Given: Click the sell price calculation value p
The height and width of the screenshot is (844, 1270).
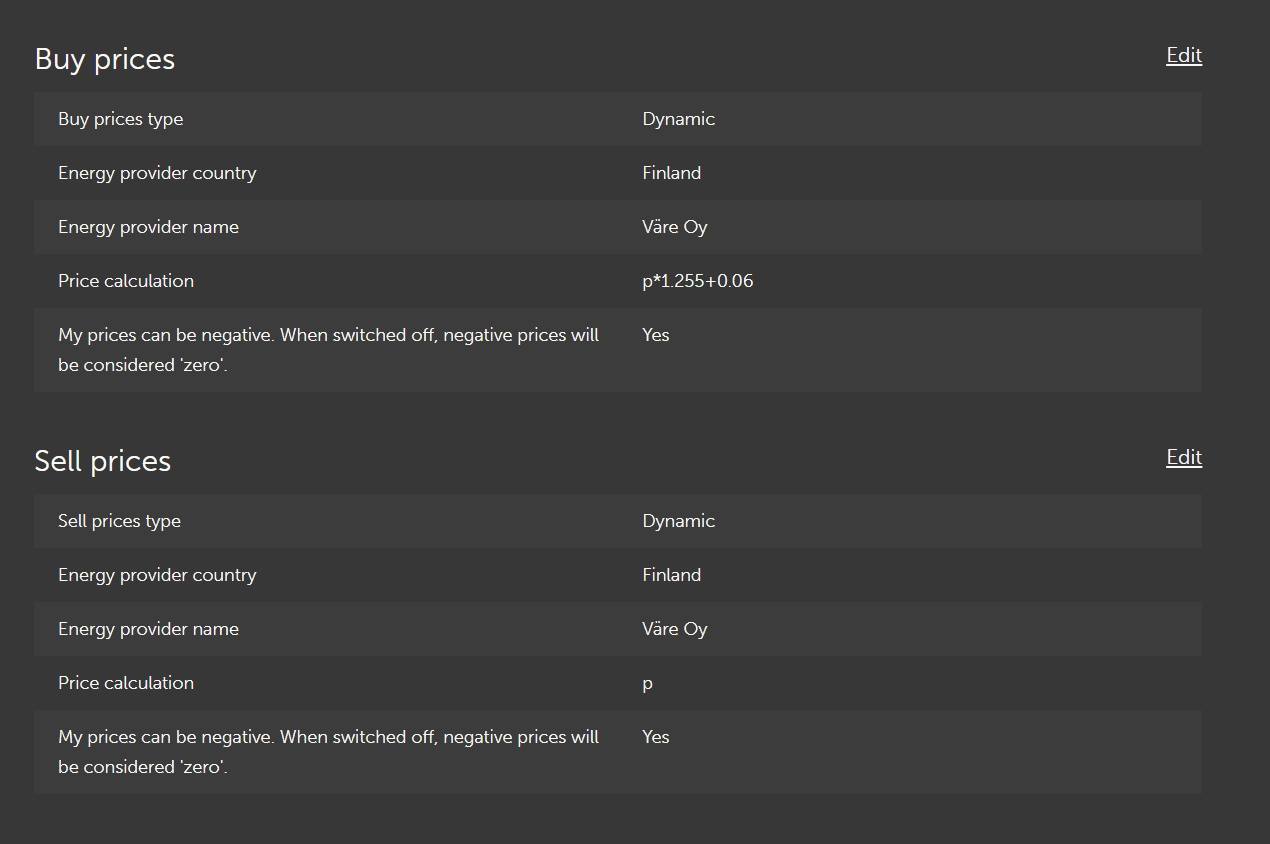Looking at the screenshot, I should pos(648,684).
